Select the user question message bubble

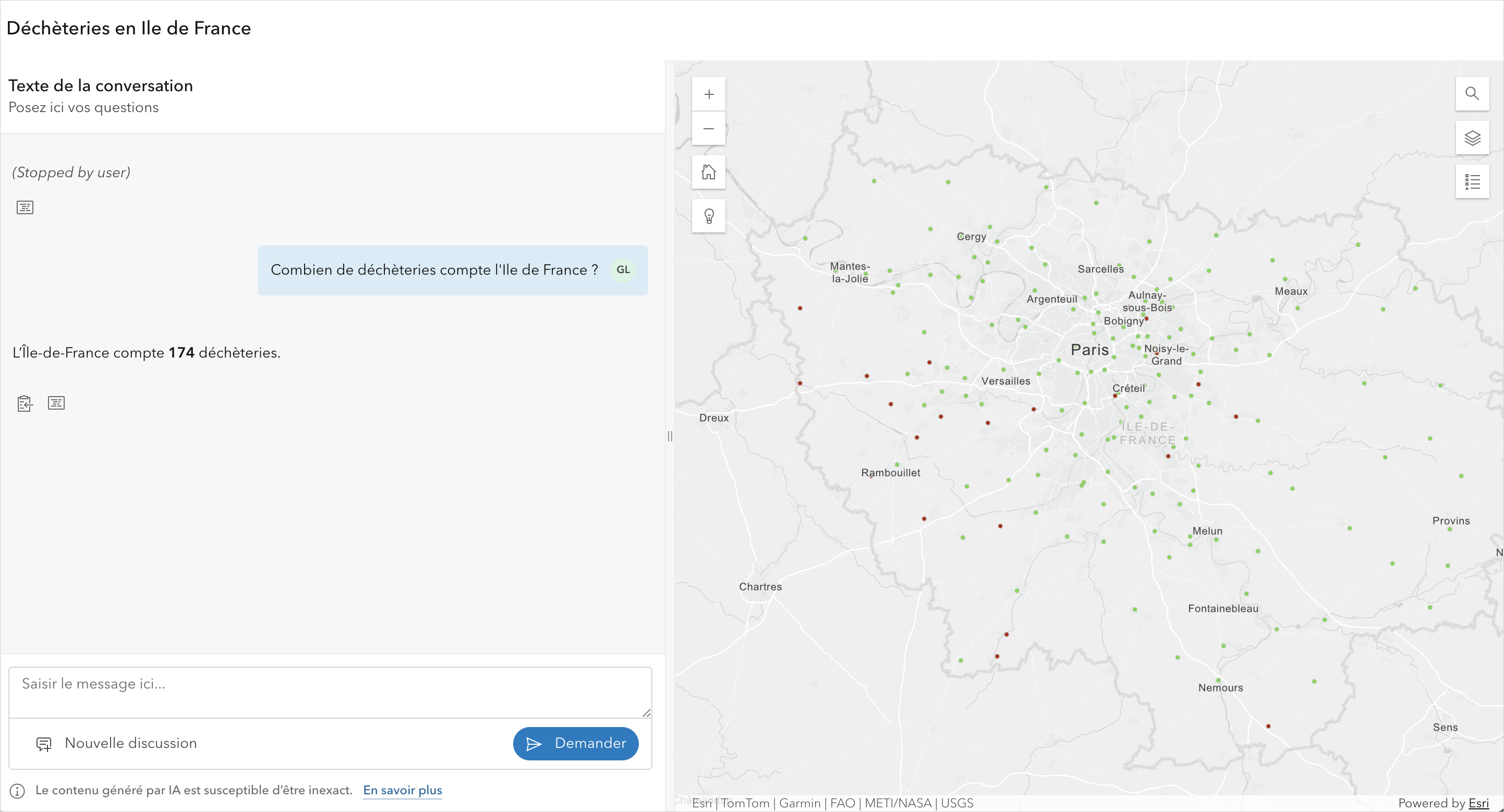pos(453,270)
